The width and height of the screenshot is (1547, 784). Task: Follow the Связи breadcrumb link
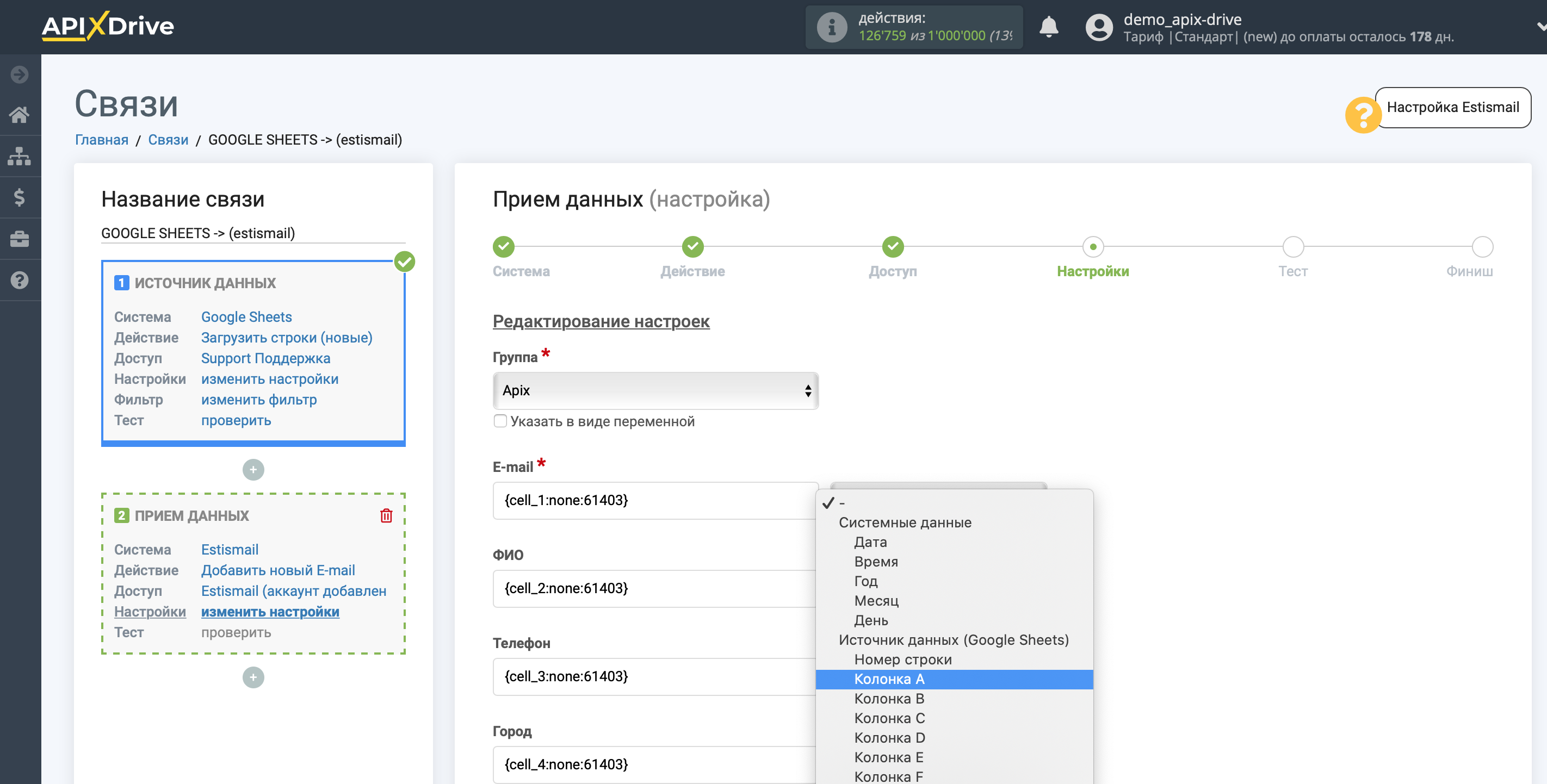168,140
